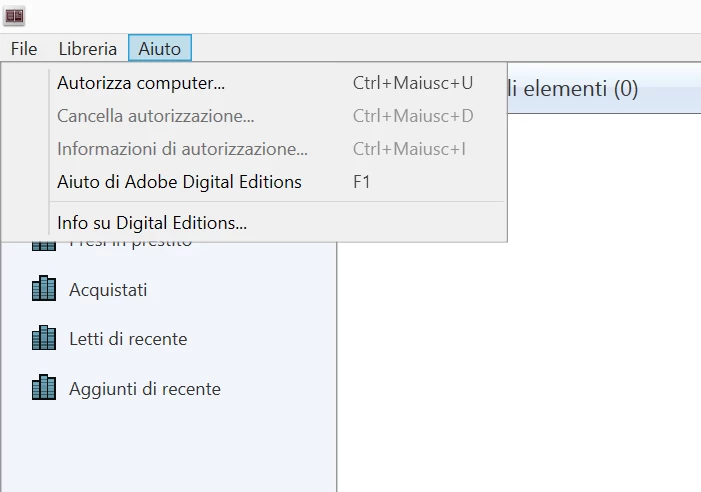Screen dimensions: 701x492
Task: Open the Libreria menu
Action: 88,48
